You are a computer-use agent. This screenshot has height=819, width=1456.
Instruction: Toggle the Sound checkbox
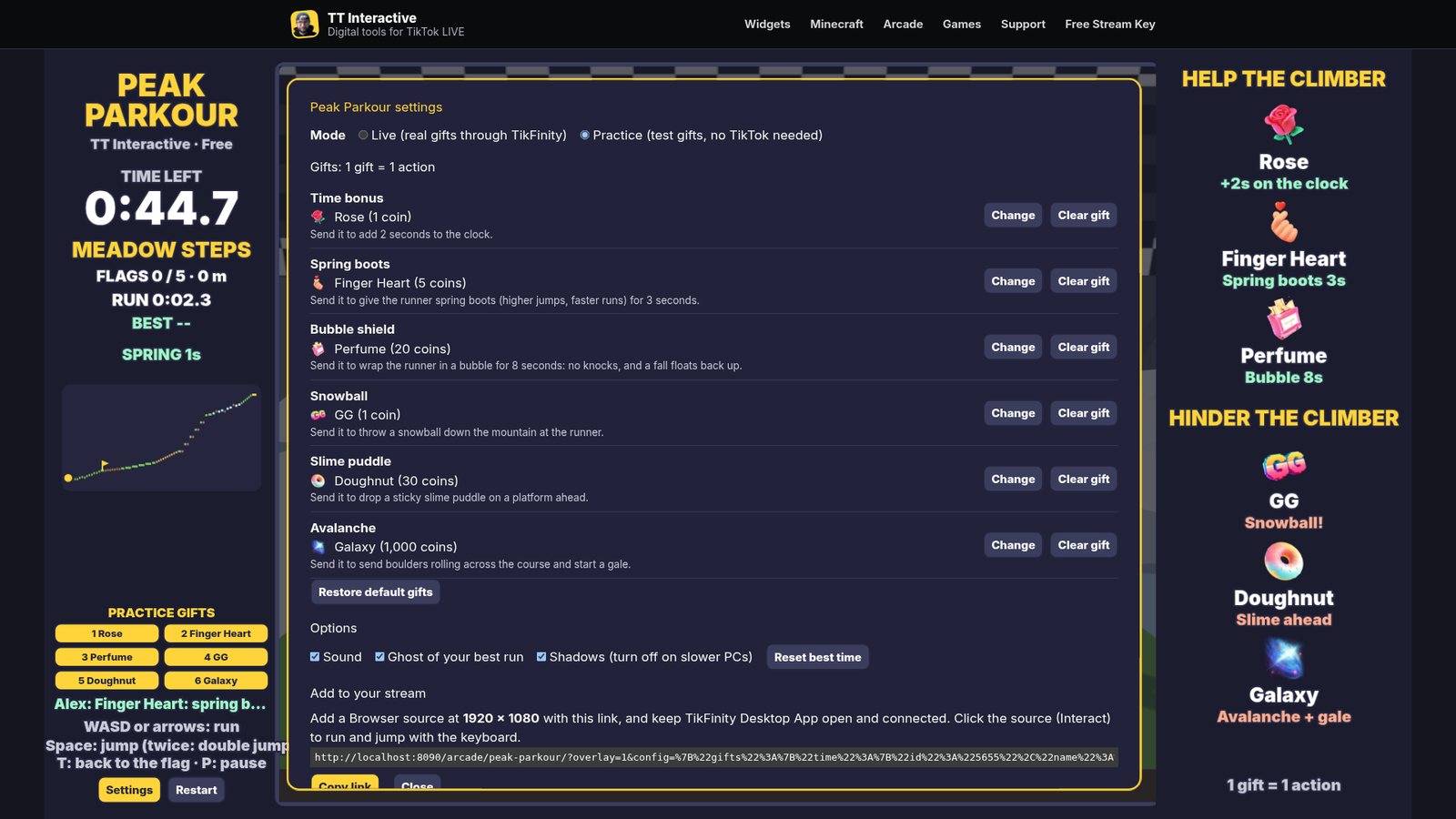tap(315, 656)
